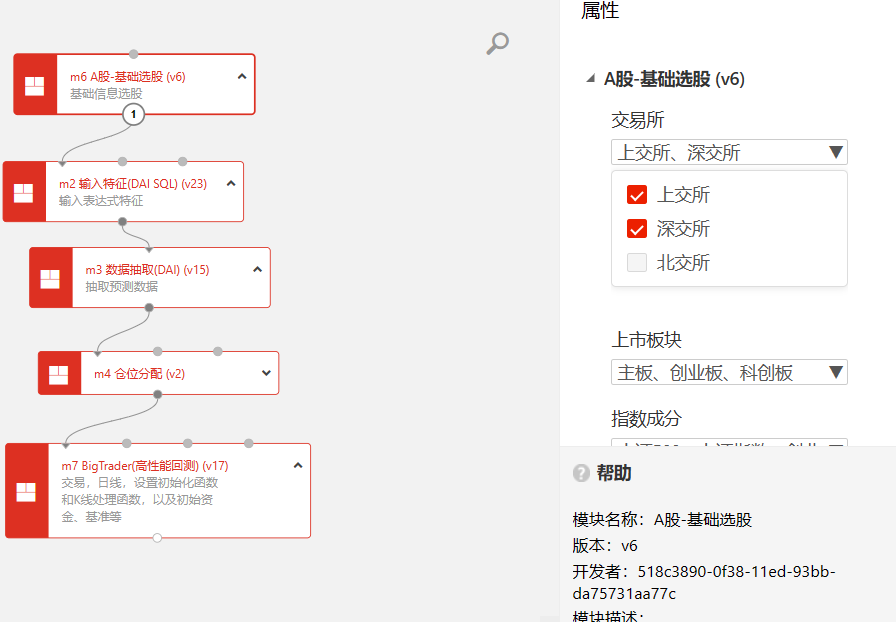Click the m6 A股-基础选股 module red icon
This screenshot has height=622, width=896.
pyautogui.click(x=35, y=85)
